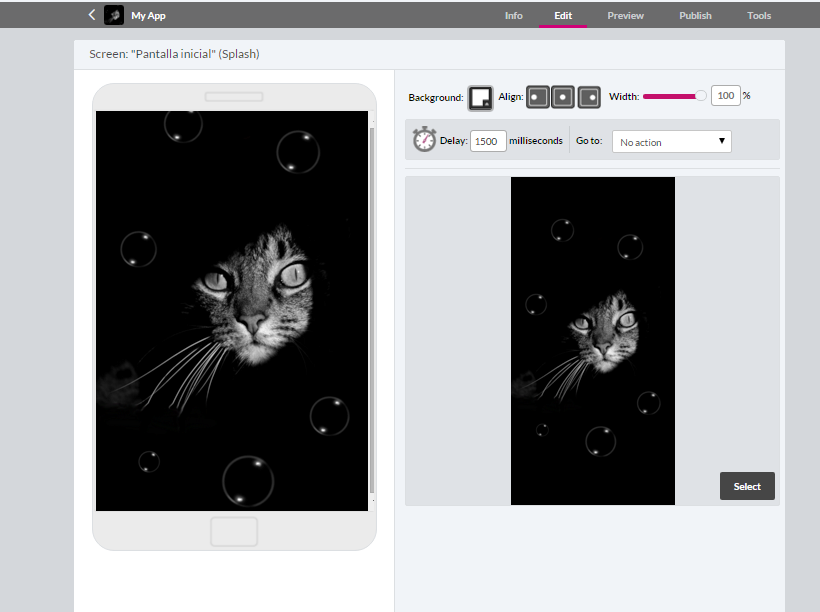This screenshot has height=612, width=820.
Task: Click the Screen "Pantalla inicial" (Splash) heading
Action: point(174,54)
